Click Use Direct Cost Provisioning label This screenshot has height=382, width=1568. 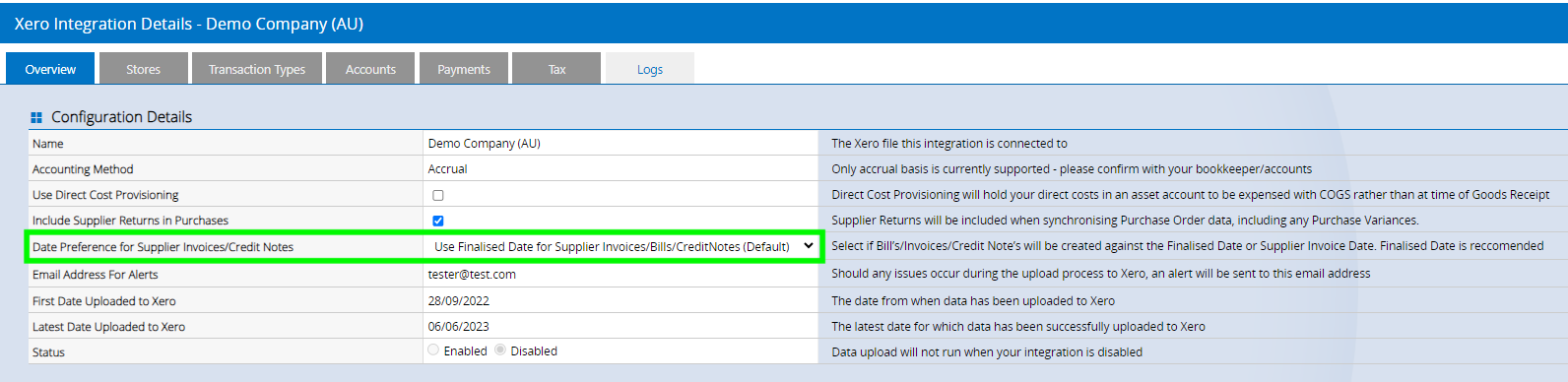(105, 195)
